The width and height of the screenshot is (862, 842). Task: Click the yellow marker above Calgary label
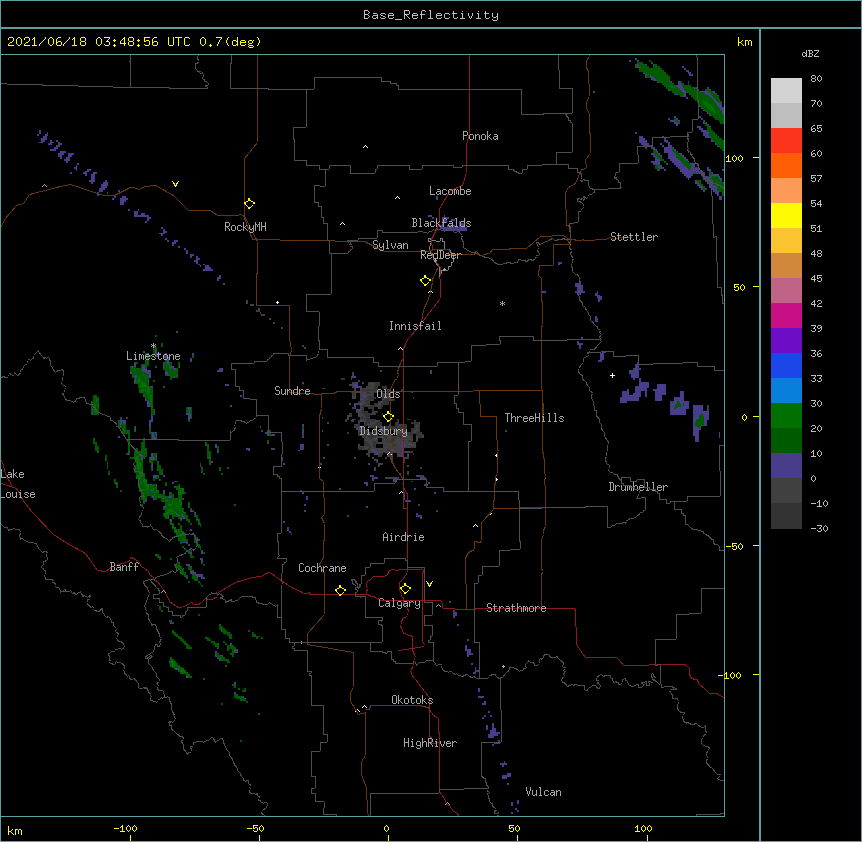click(x=405, y=589)
